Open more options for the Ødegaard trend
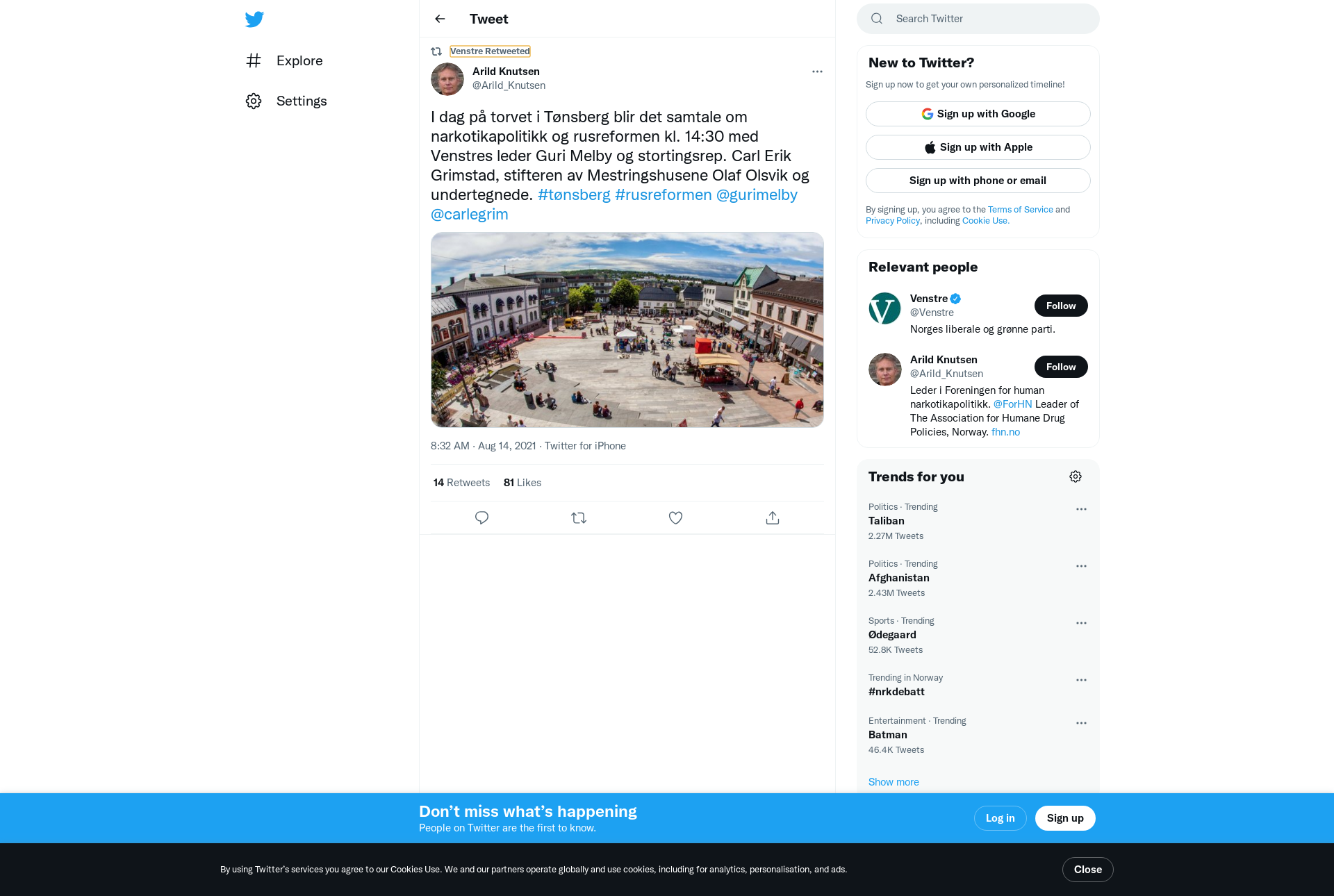1334x896 pixels. (1081, 623)
